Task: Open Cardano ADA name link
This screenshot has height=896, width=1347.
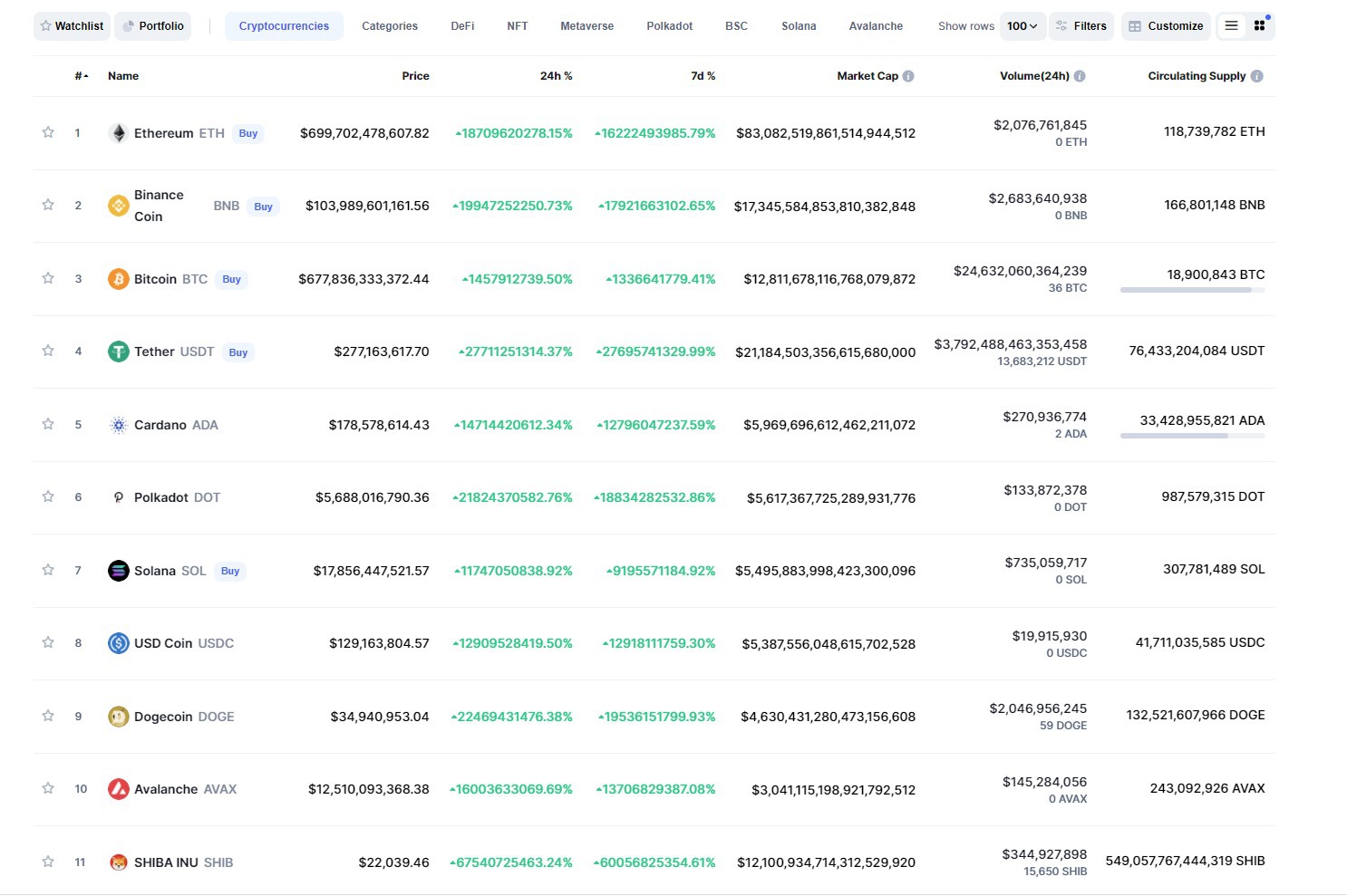Action: (x=176, y=425)
